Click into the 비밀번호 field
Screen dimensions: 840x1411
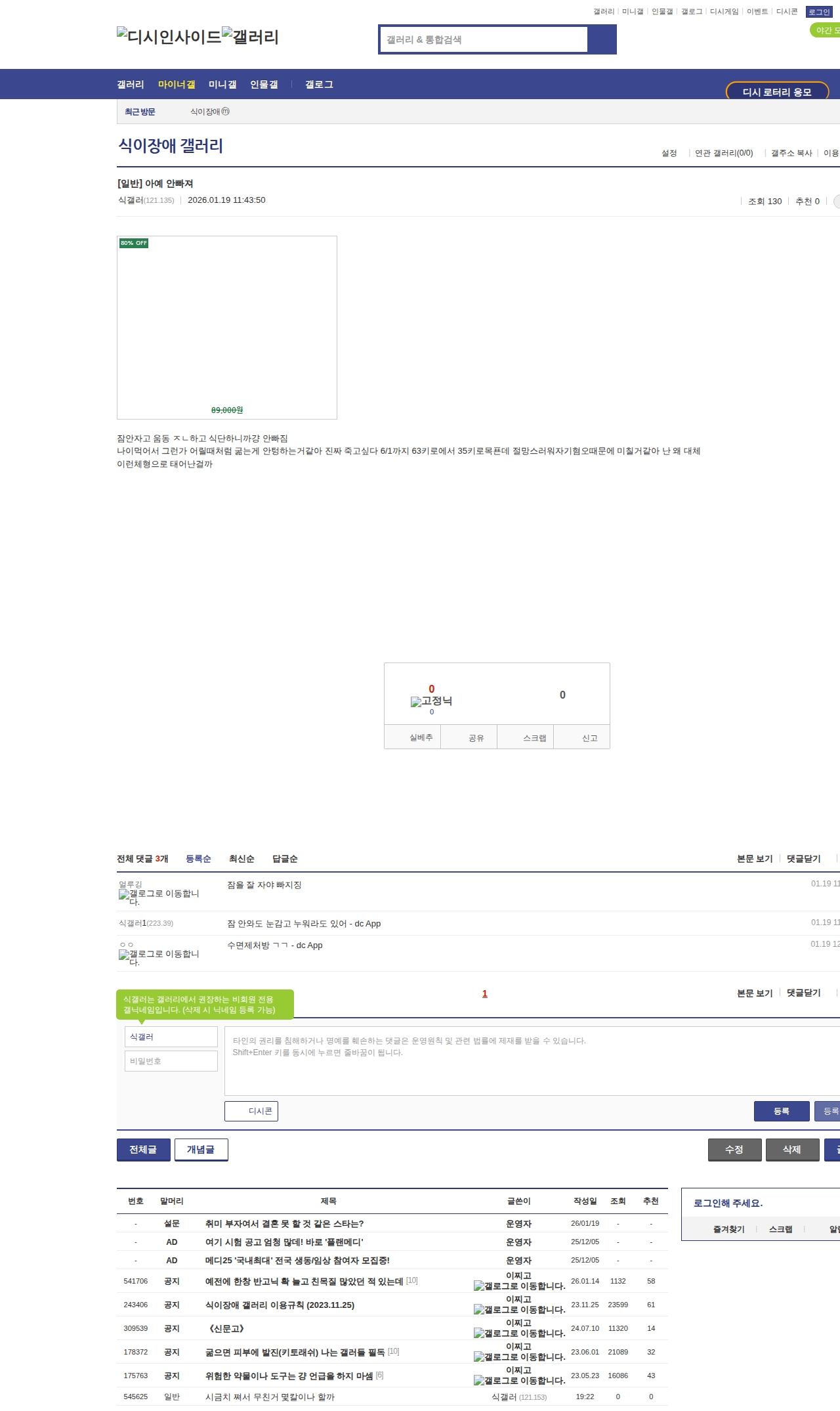click(171, 1061)
